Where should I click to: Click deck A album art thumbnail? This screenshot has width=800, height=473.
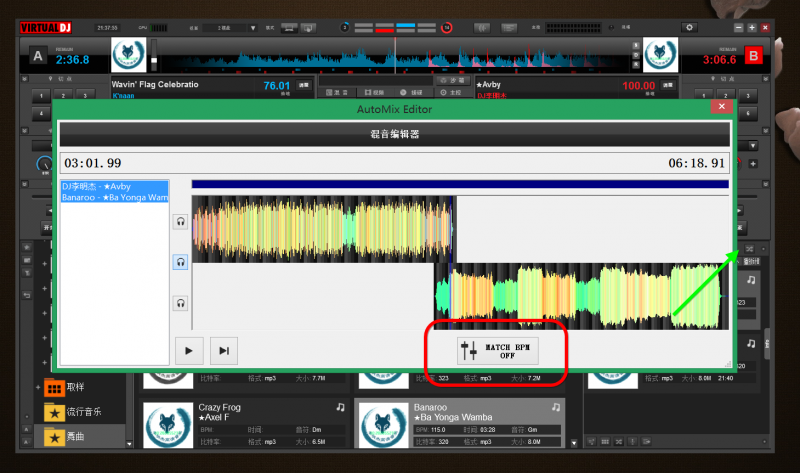point(129,55)
